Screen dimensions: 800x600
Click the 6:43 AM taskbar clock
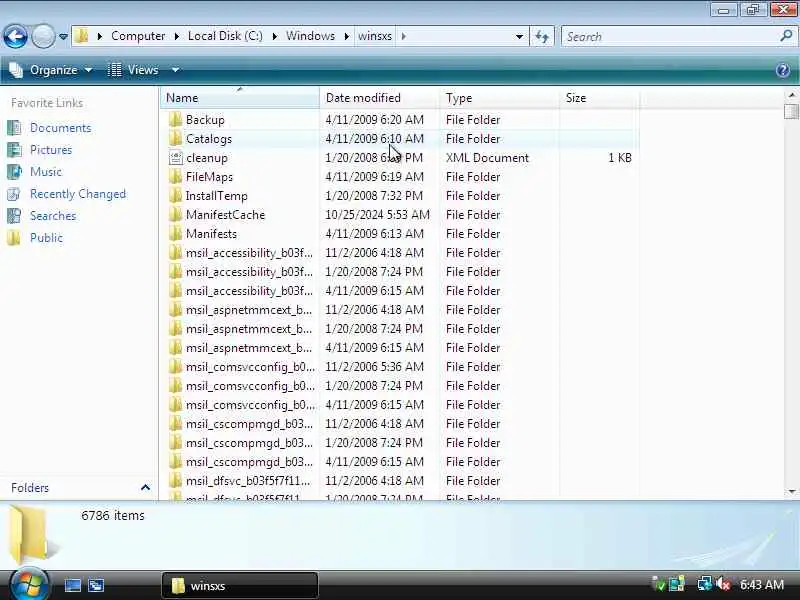762,585
